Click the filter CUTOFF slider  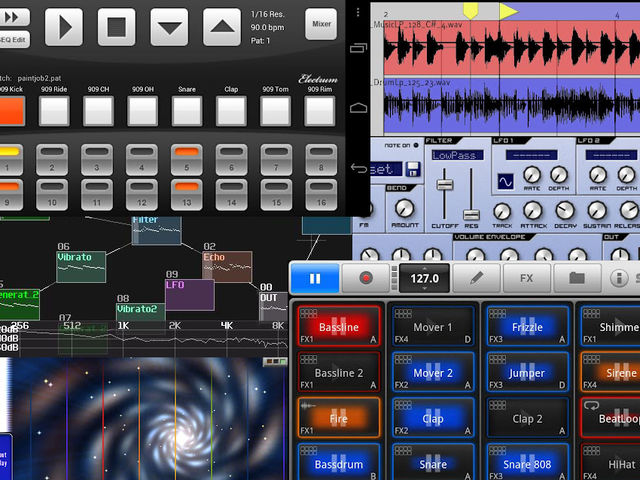(444, 184)
